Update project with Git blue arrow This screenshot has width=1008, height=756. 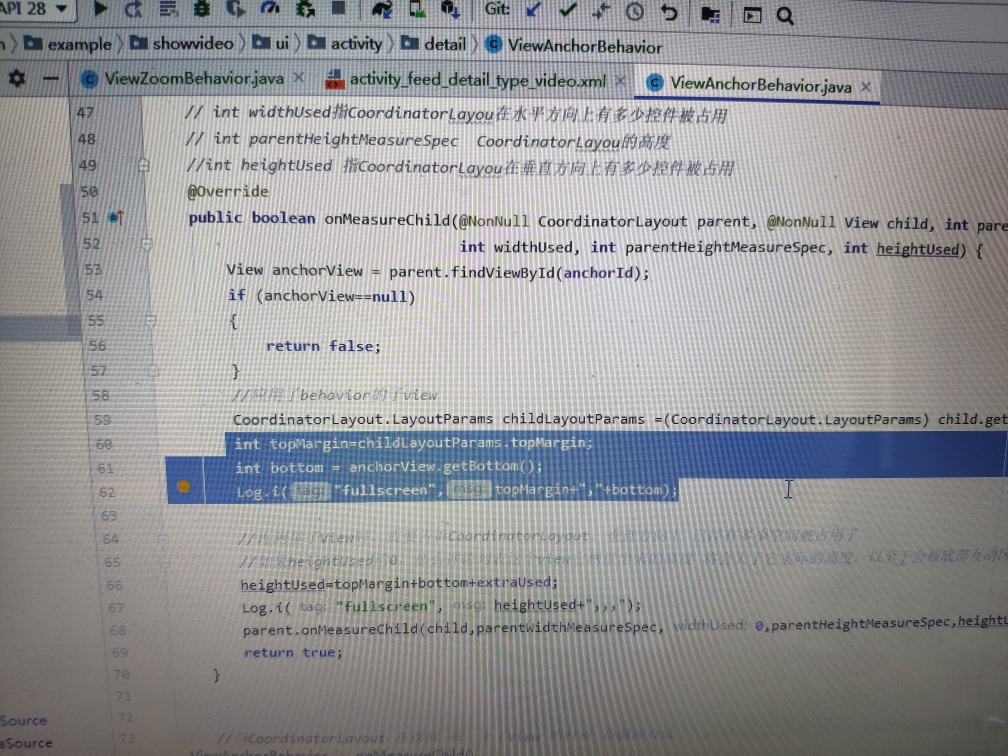coord(533,11)
